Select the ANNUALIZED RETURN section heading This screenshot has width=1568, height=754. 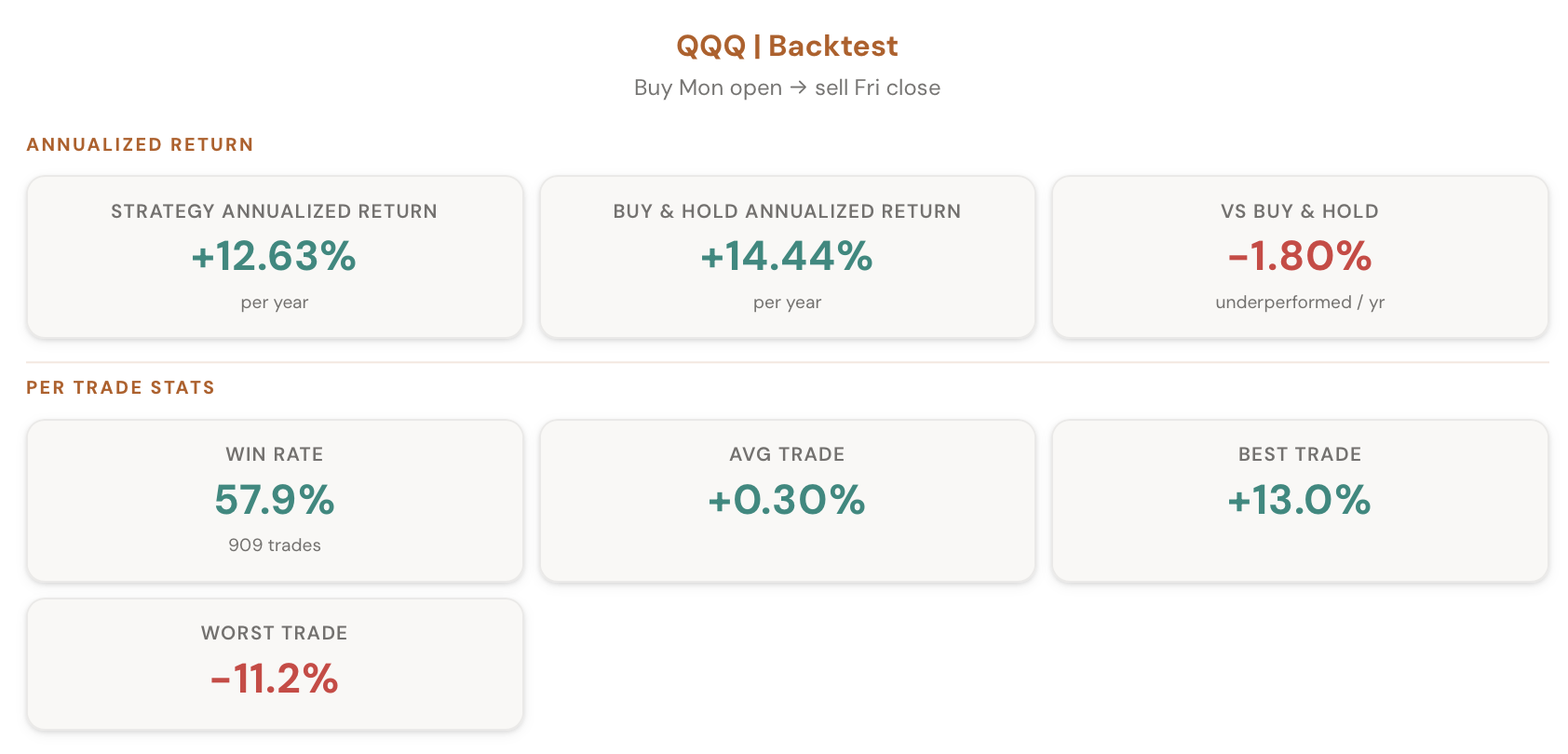pos(140,144)
